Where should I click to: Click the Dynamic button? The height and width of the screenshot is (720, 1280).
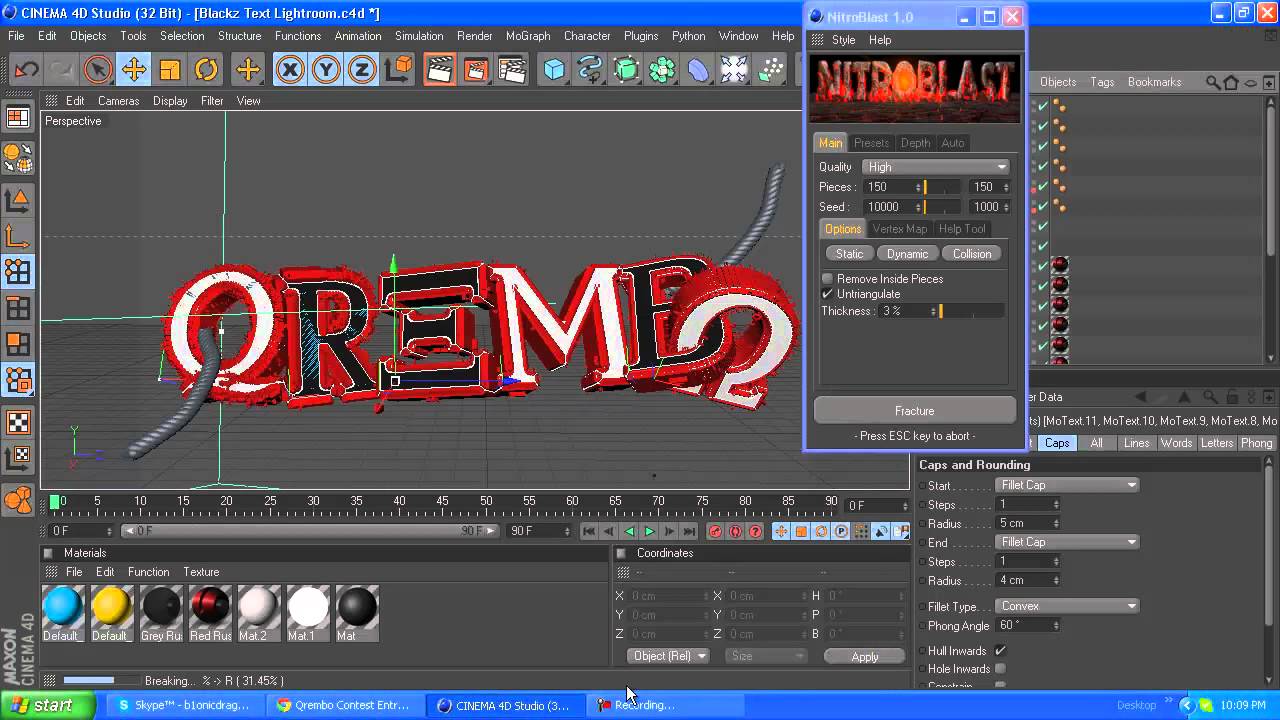(x=907, y=254)
